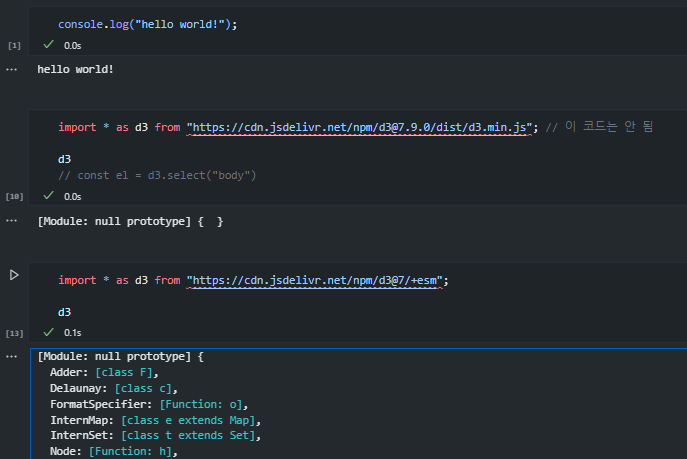
Task: Click the 0.1s execution time label
Action: tap(72, 333)
